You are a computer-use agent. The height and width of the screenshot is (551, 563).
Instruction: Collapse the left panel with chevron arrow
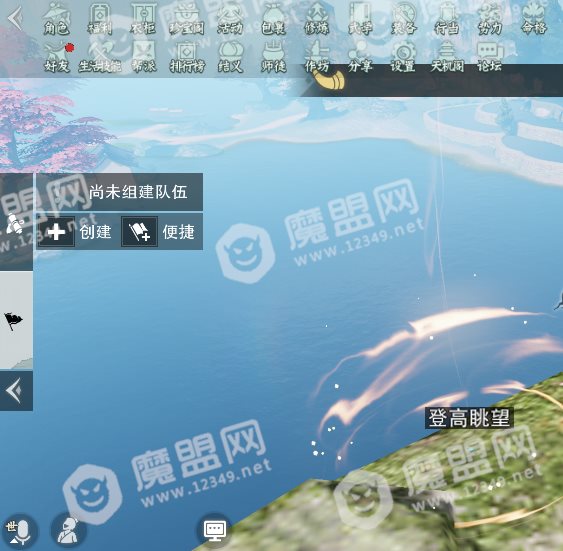coord(16,391)
